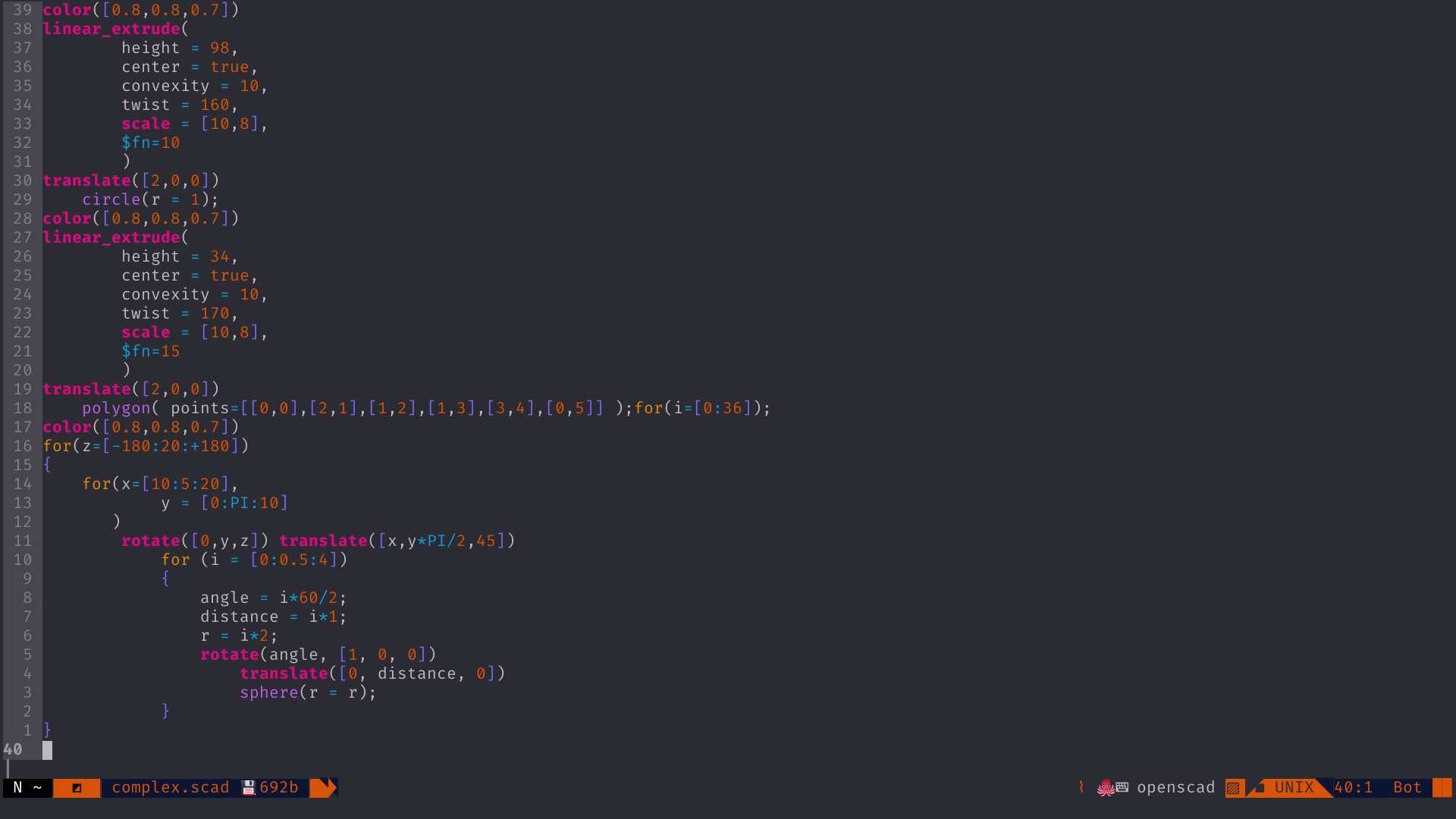
Task: Click the 40:1 cursor position indicator
Action: [1353, 788]
